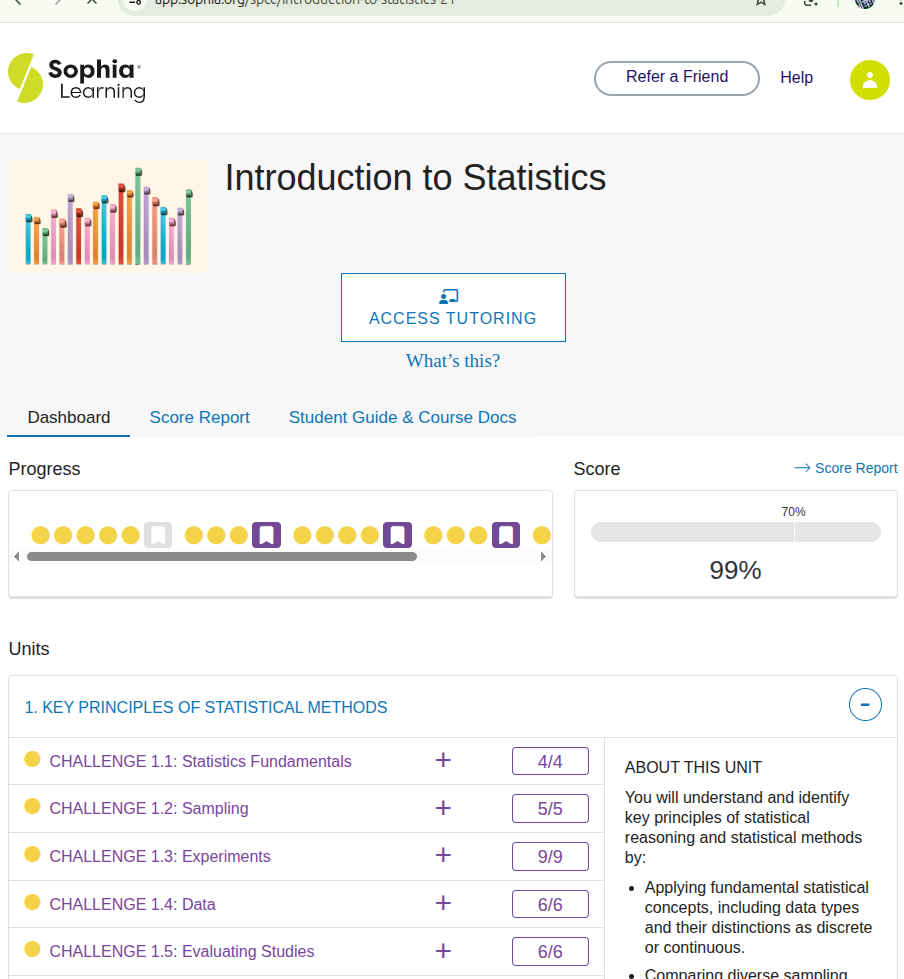904x979 pixels.
Task: Click the 4/4 score box for Challenge 1.1
Action: (x=550, y=761)
